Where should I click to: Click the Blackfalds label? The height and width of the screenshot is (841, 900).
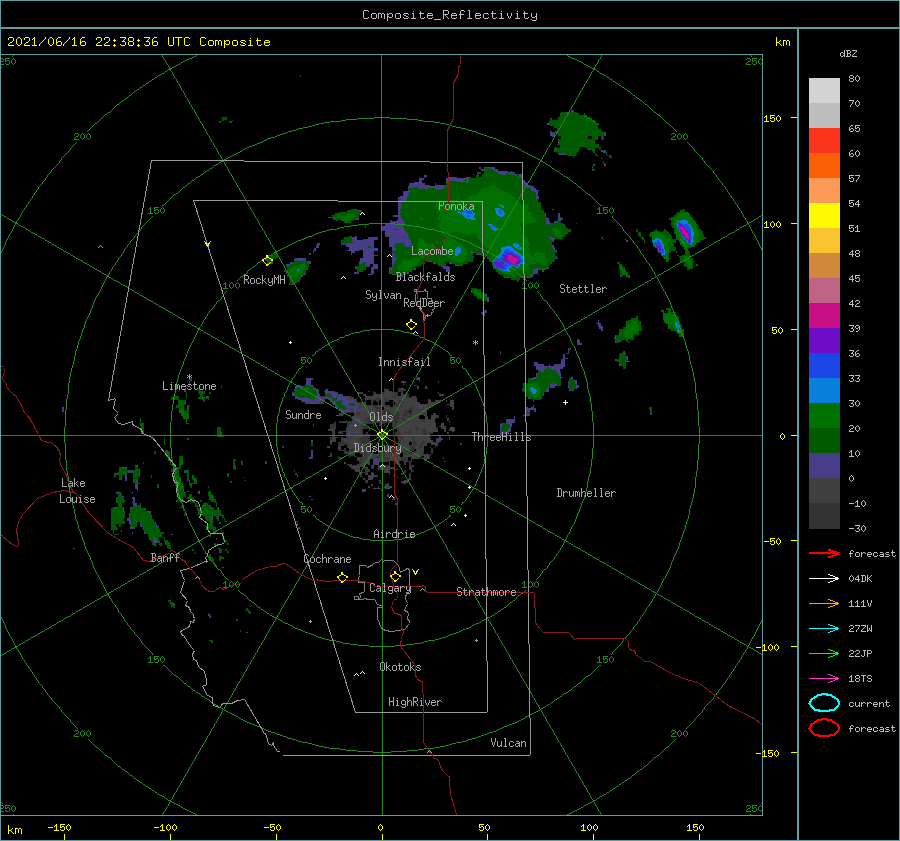tap(425, 277)
